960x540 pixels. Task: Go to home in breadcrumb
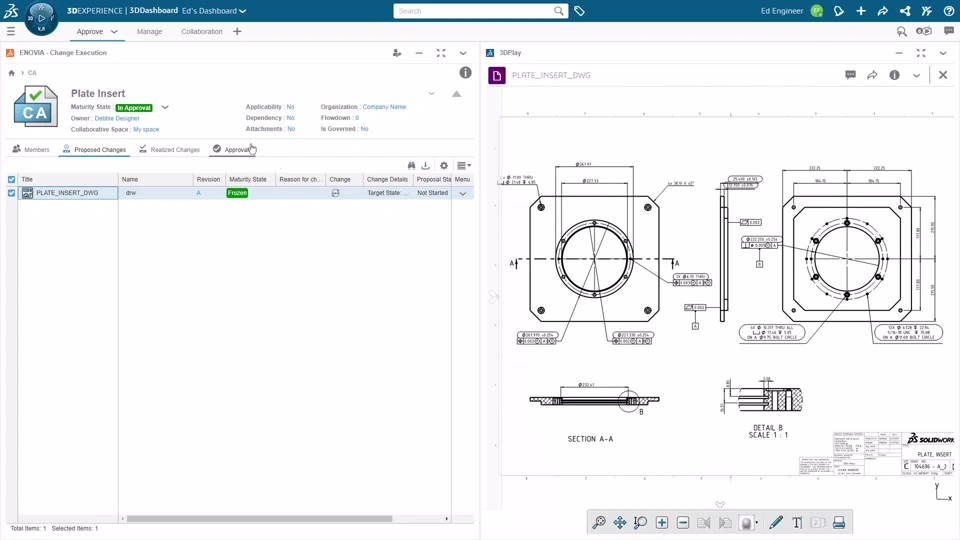12,73
